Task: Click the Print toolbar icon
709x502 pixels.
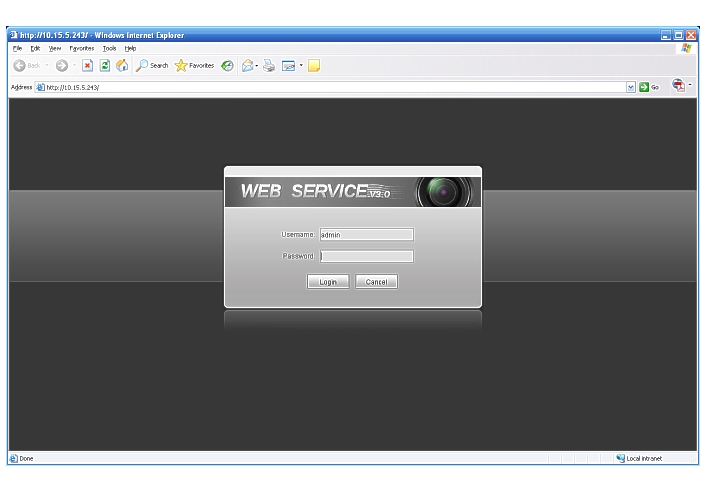Action: click(270, 66)
